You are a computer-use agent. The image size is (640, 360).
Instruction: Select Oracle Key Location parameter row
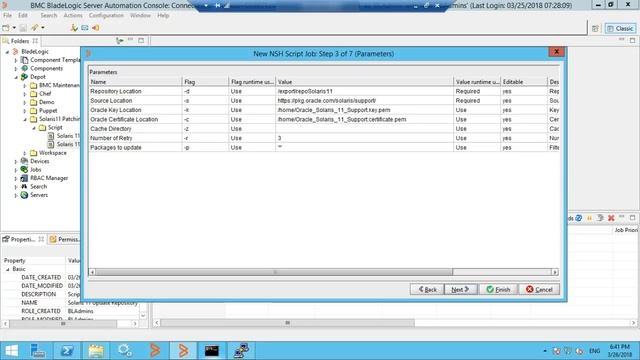pyautogui.click(x=324, y=110)
